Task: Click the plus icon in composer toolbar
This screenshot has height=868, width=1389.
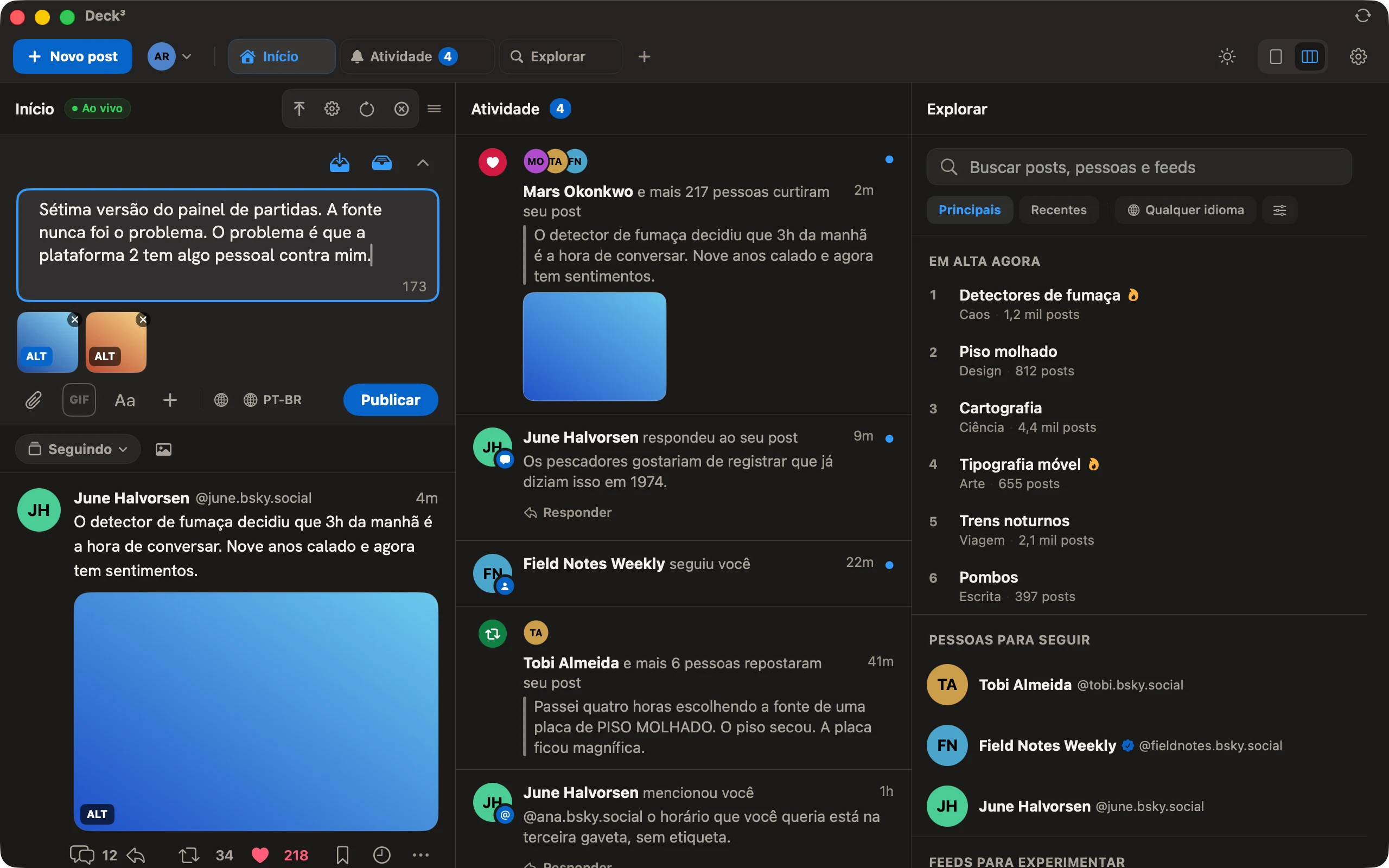Action: (x=170, y=400)
